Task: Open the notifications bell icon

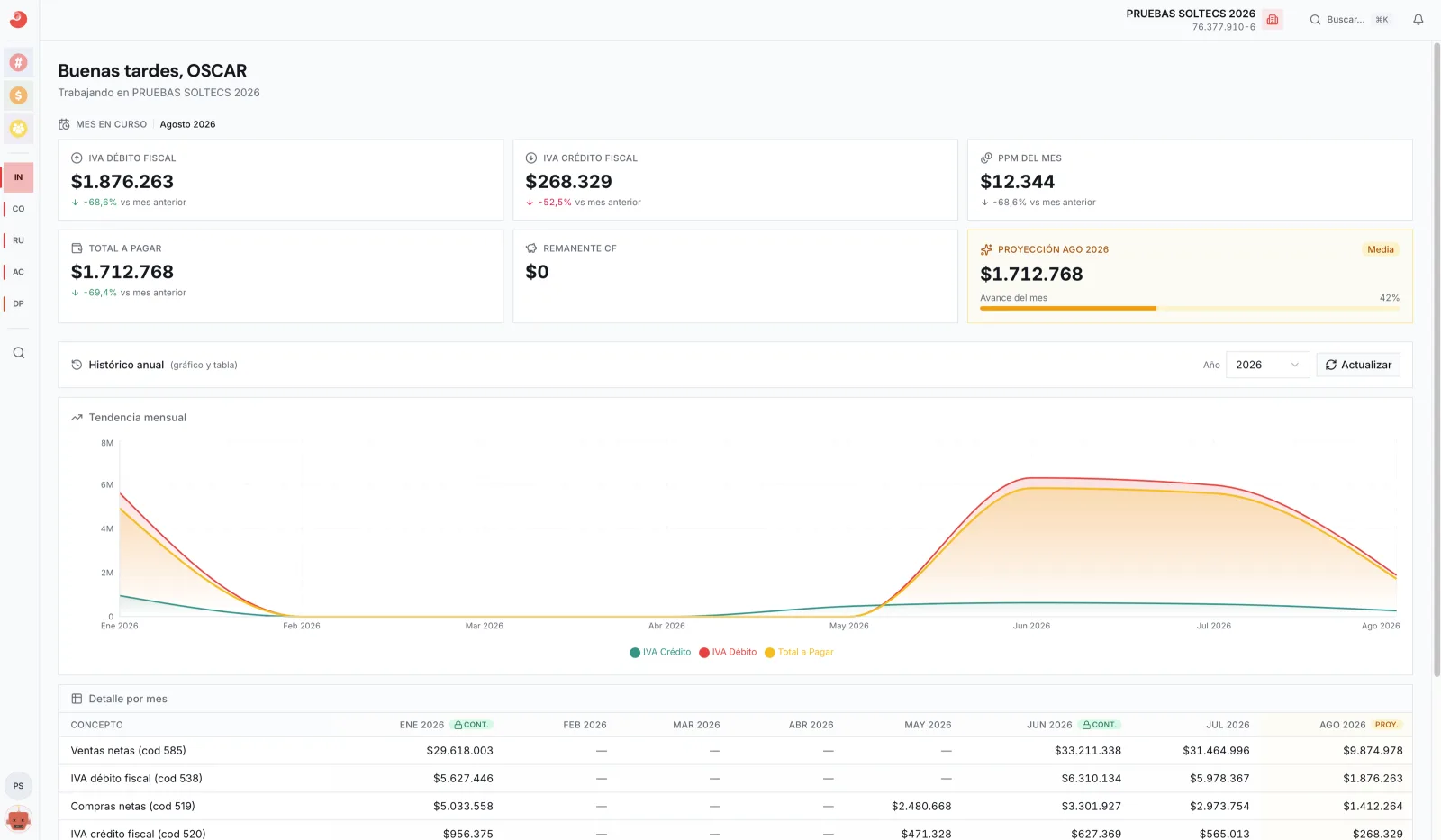Action: [x=1418, y=20]
